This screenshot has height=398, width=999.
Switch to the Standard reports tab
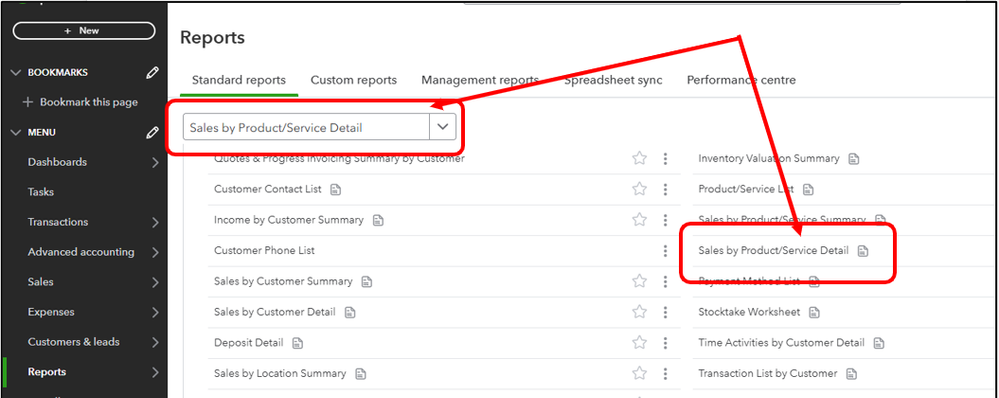(239, 80)
